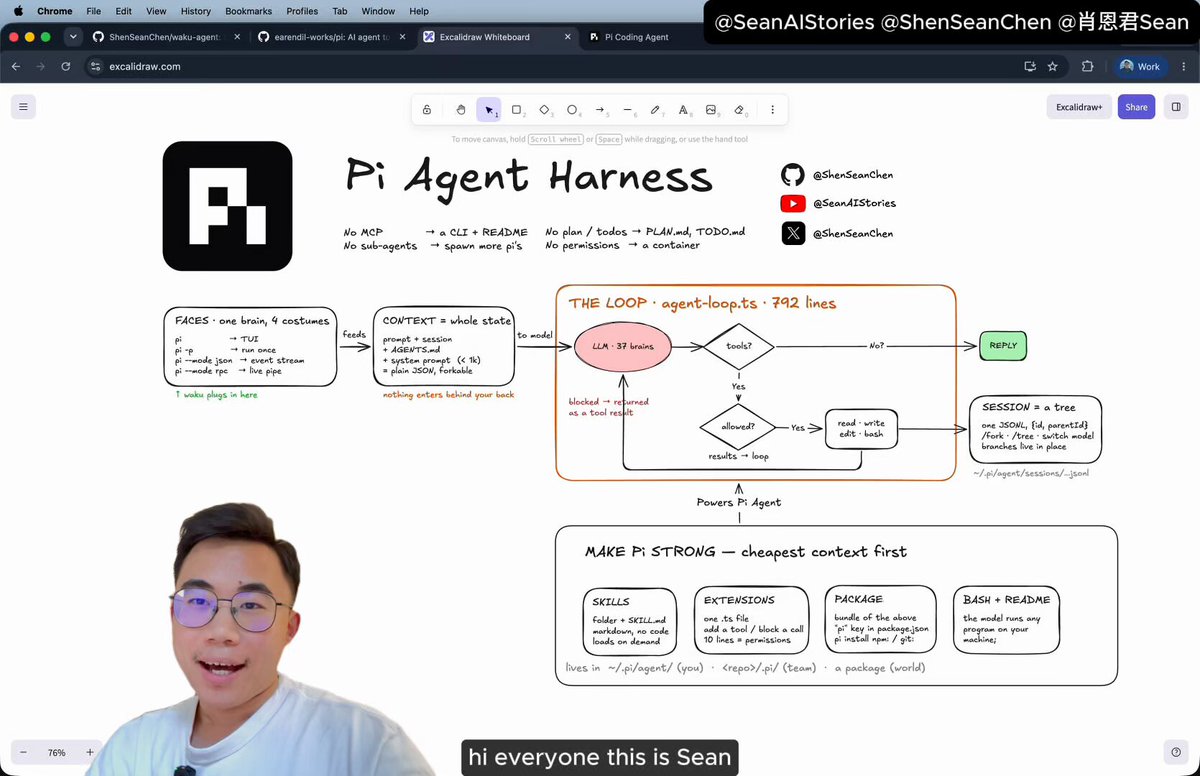Click the 'EXTENSIONS' box heading
The width and height of the screenshot is (1200, 776).
coord(739,600)
